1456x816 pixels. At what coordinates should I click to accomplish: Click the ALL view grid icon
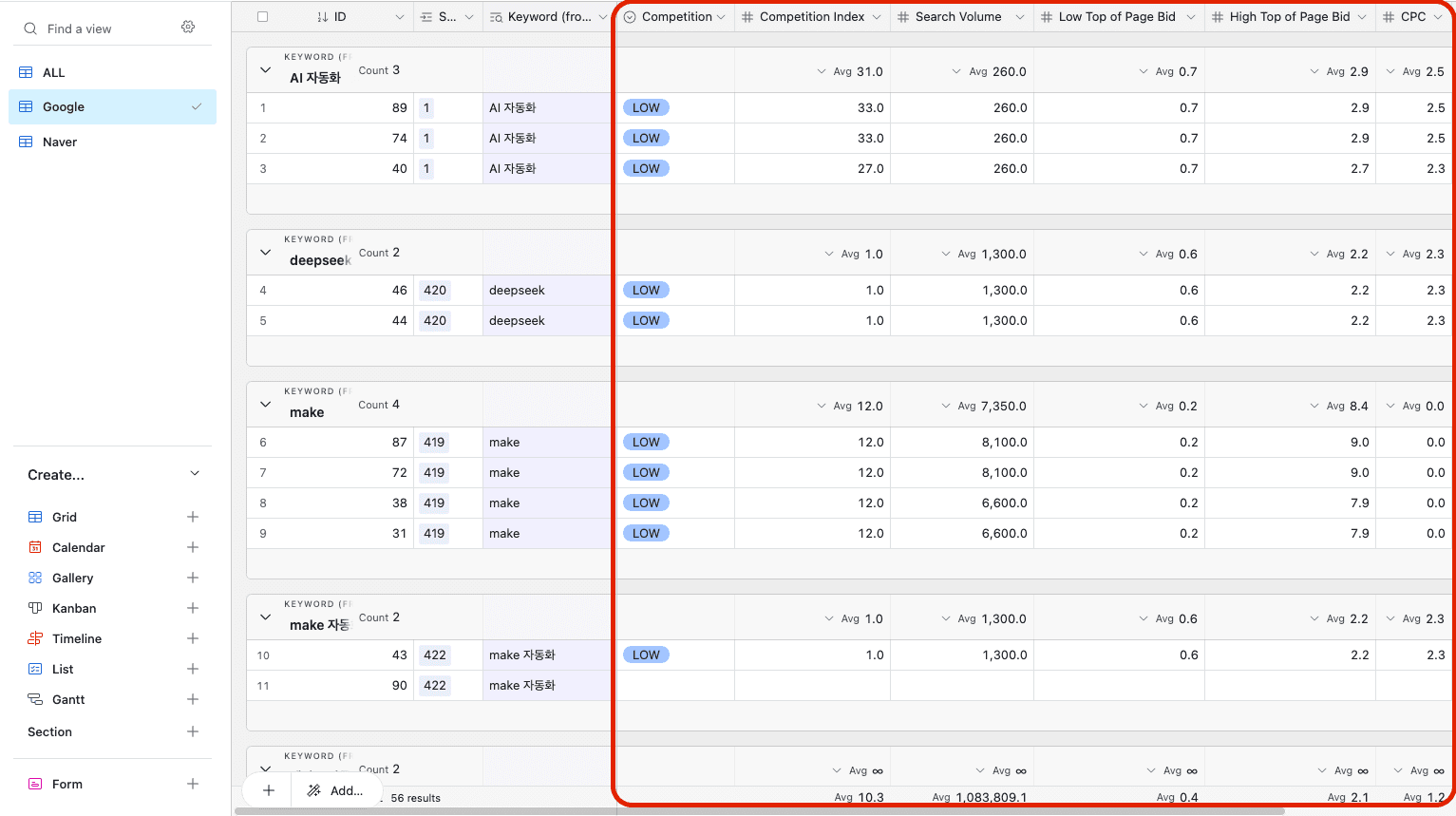[x=26, y=72]
